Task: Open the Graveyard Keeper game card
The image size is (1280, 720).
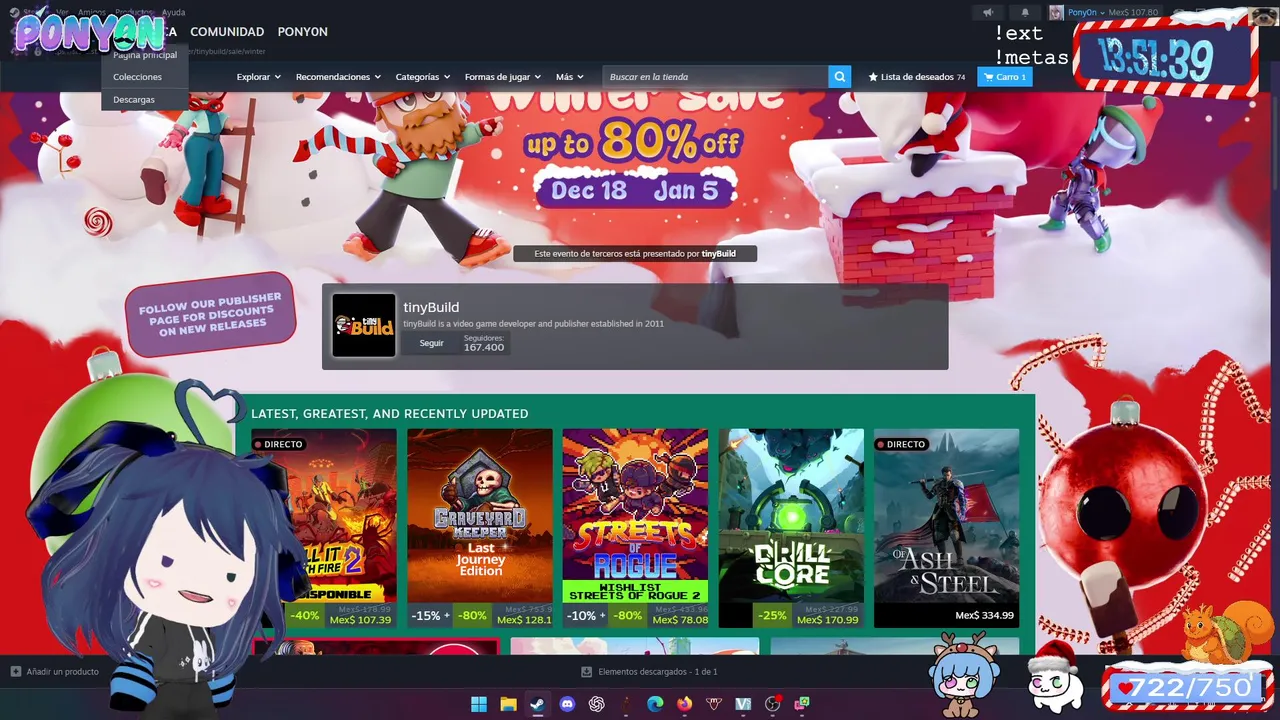Action: point(479,528)
